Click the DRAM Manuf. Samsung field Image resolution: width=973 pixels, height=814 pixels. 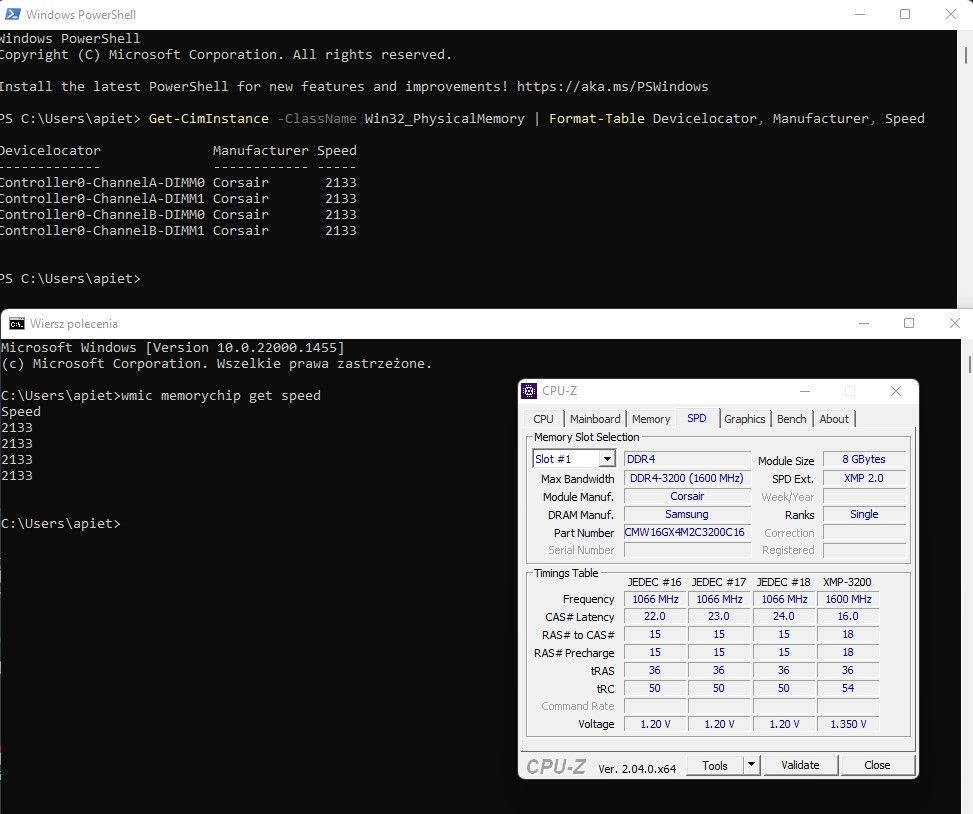click(687, 514)
